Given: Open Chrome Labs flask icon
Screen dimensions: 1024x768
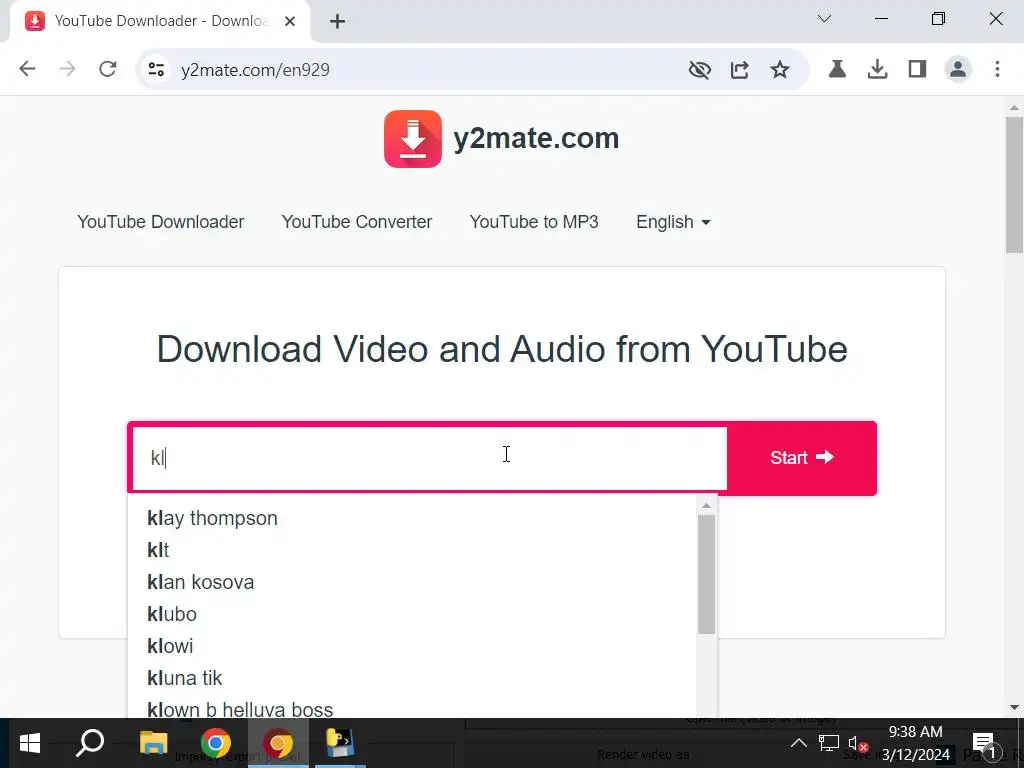Looking at the screenshot, I should pyautogui.click(x=837, y=69).
